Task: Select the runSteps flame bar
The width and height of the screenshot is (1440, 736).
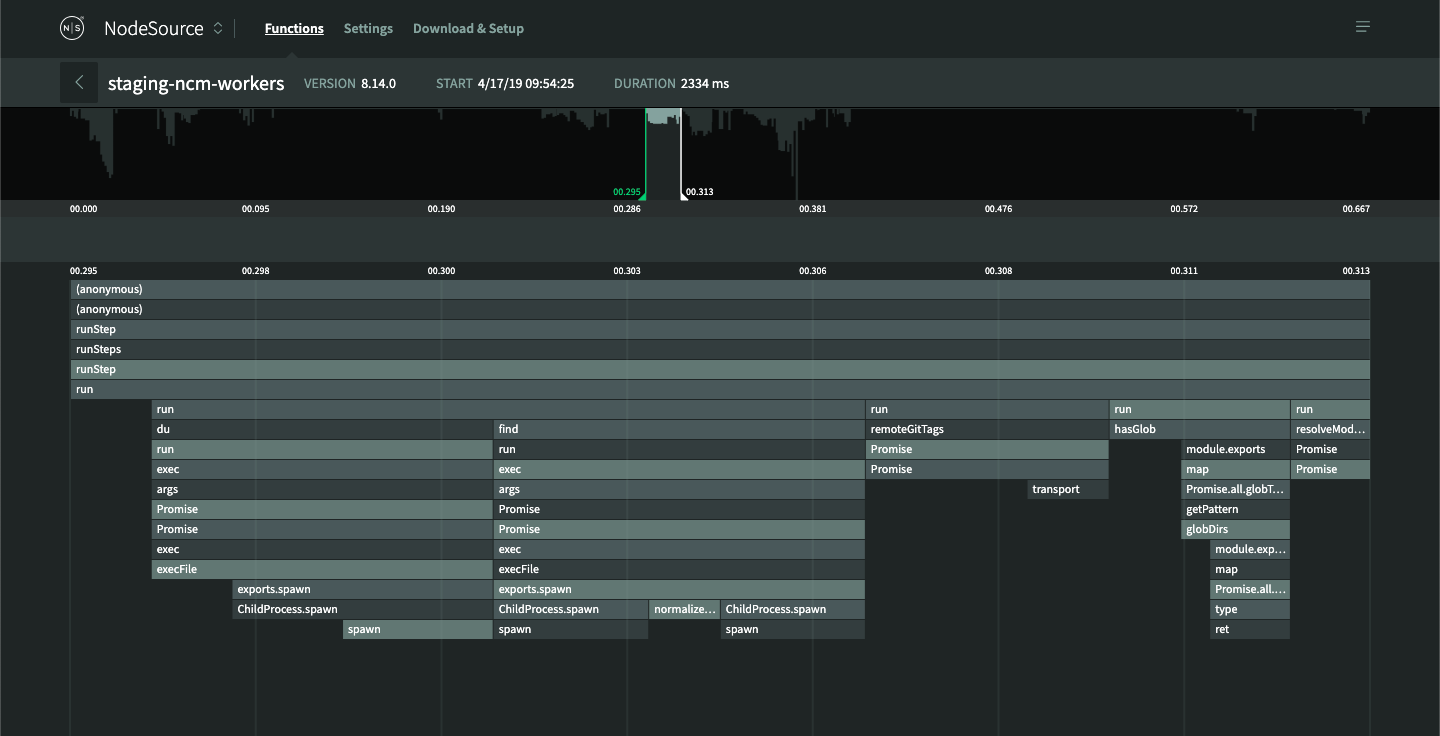Action: click(x=720, y=350)
